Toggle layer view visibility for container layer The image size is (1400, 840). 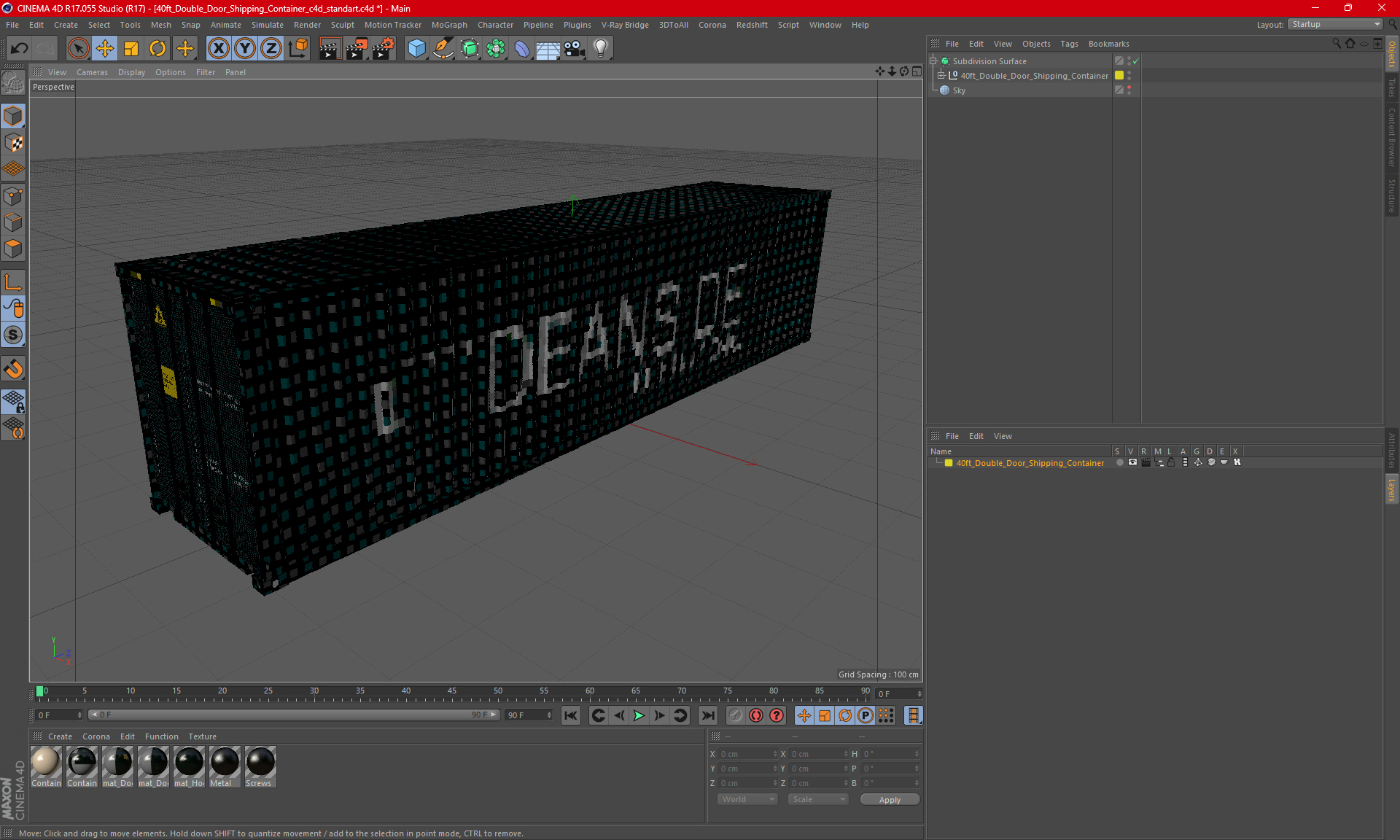click(x=1132, y=462)
